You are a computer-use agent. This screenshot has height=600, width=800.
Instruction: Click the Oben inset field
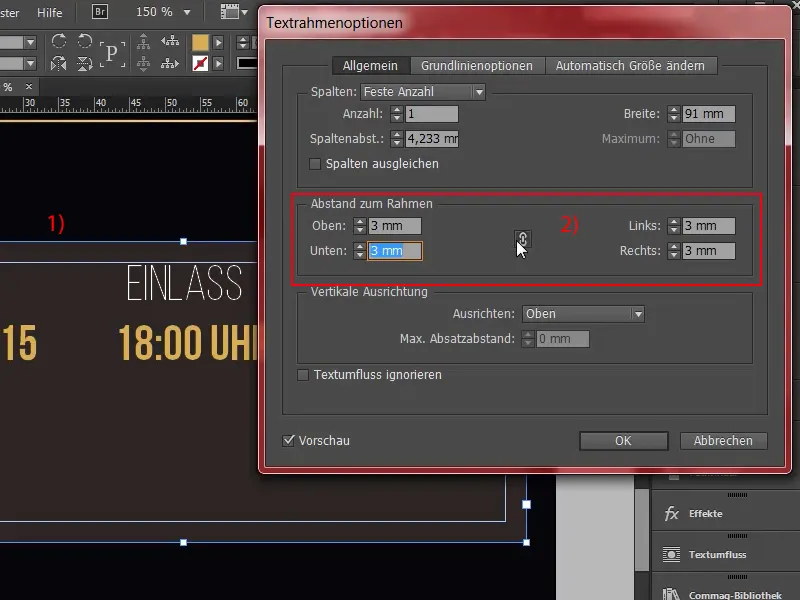(x=395, y=226)
